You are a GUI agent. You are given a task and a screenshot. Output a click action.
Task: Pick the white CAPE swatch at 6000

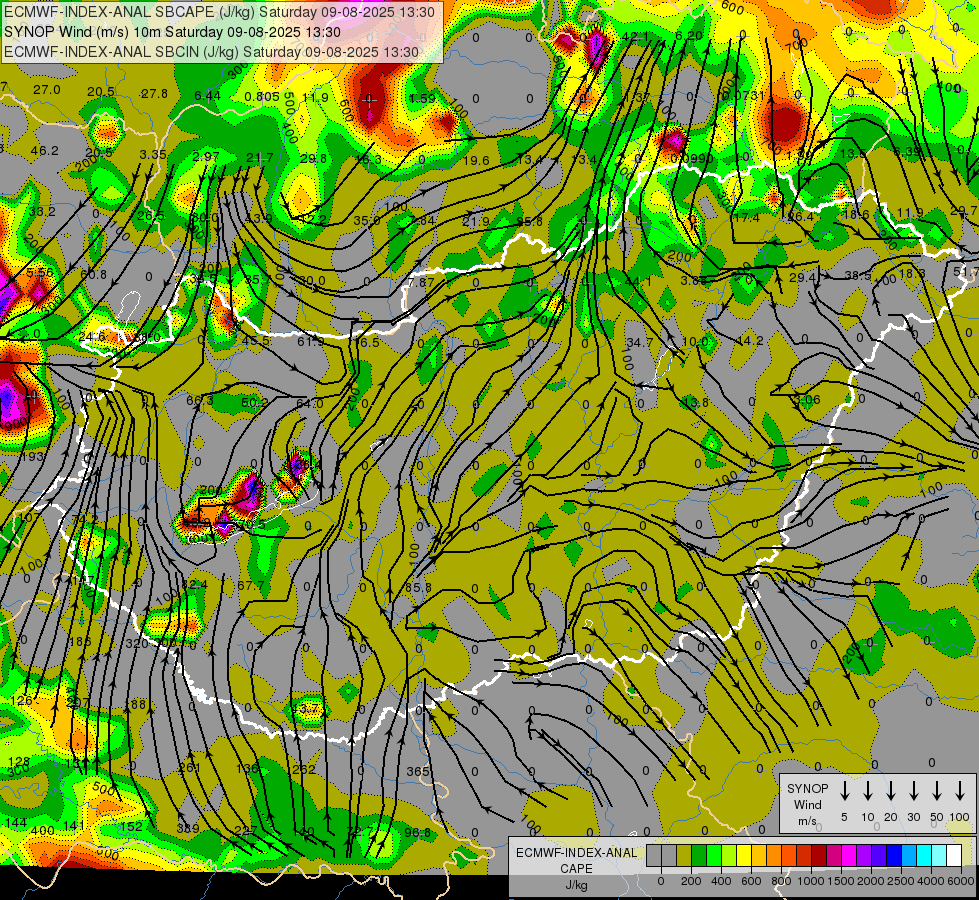click(x=953, y=856)
